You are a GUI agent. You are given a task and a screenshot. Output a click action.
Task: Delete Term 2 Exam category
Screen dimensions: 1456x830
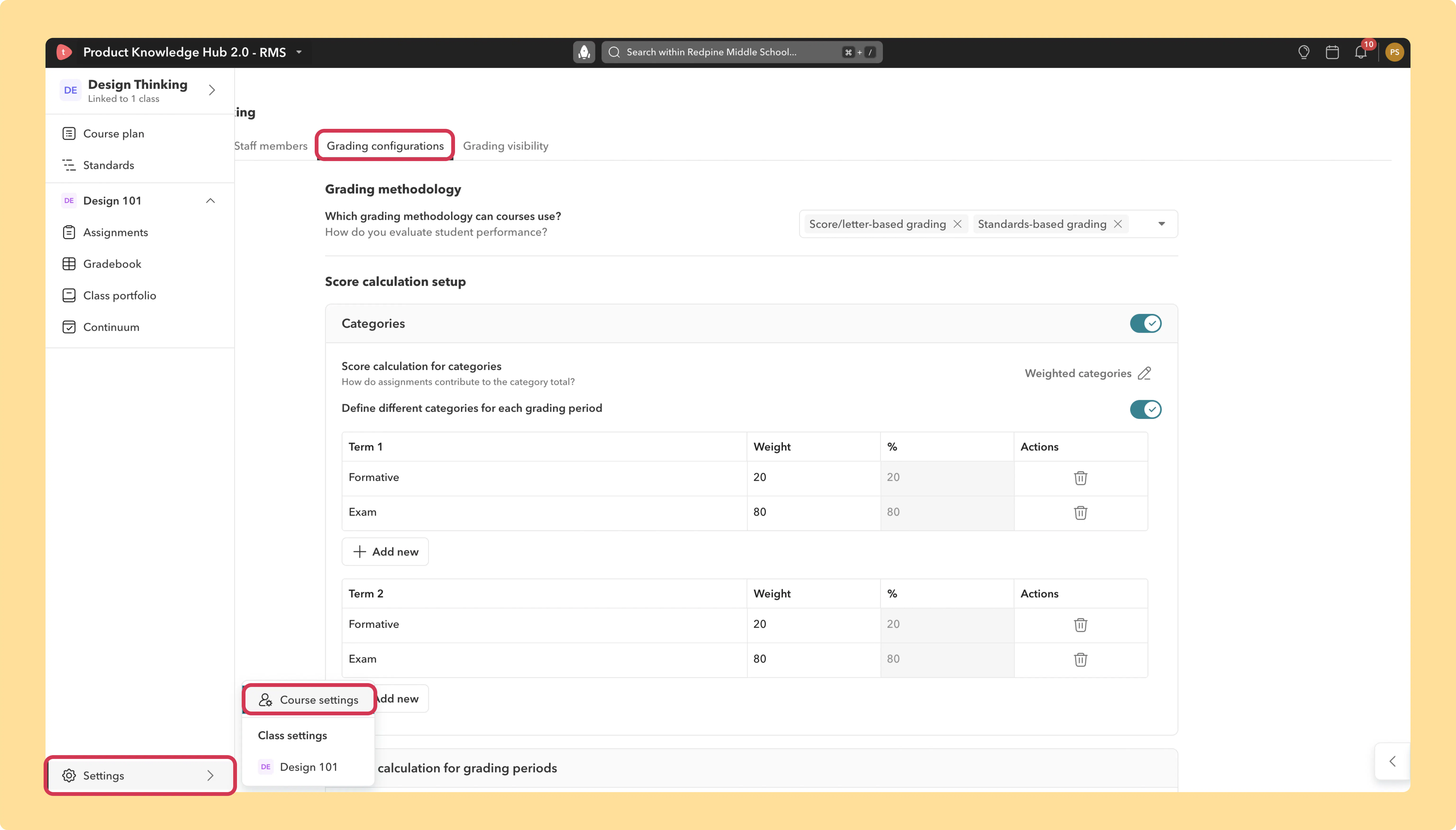pos(1080,659)
